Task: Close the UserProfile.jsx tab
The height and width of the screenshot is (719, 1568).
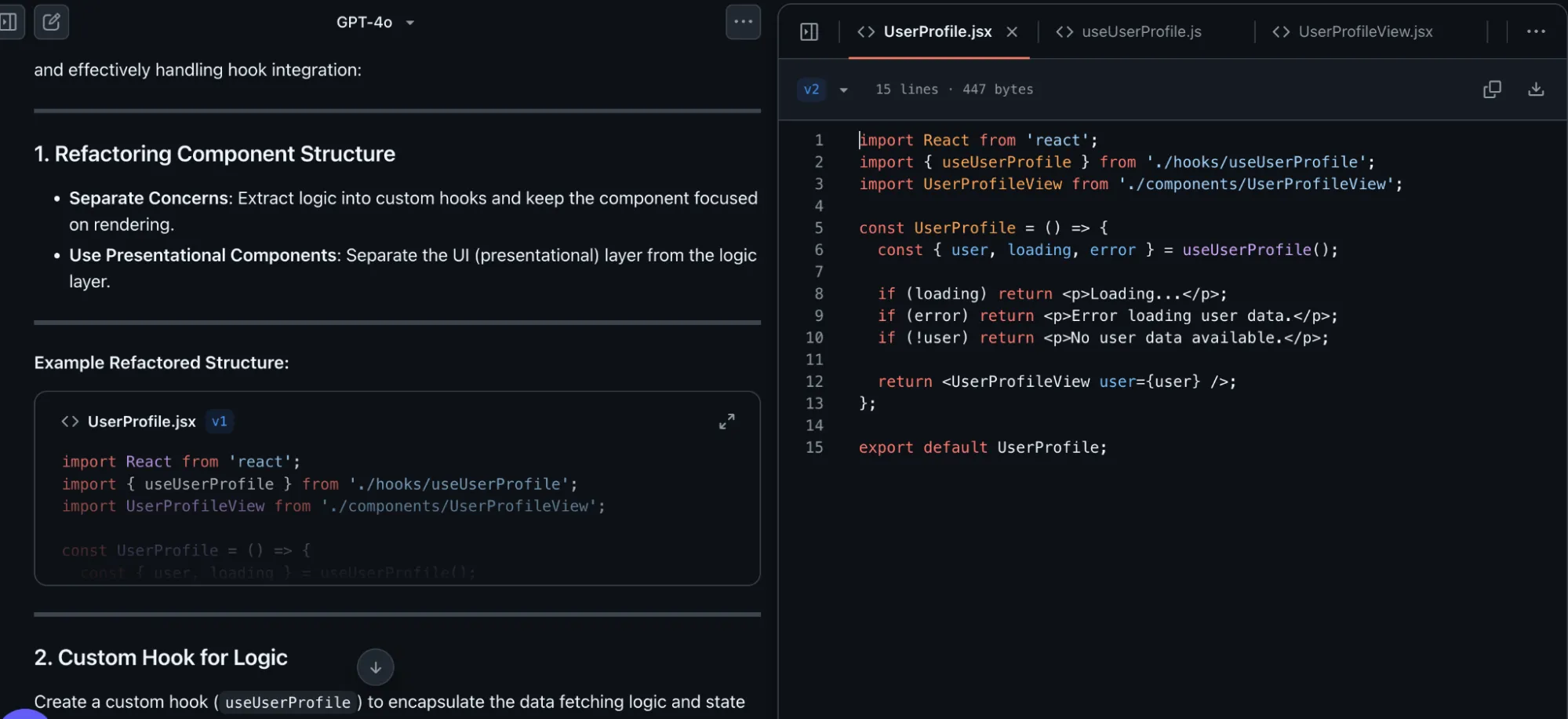Action: coord(1012,32)
